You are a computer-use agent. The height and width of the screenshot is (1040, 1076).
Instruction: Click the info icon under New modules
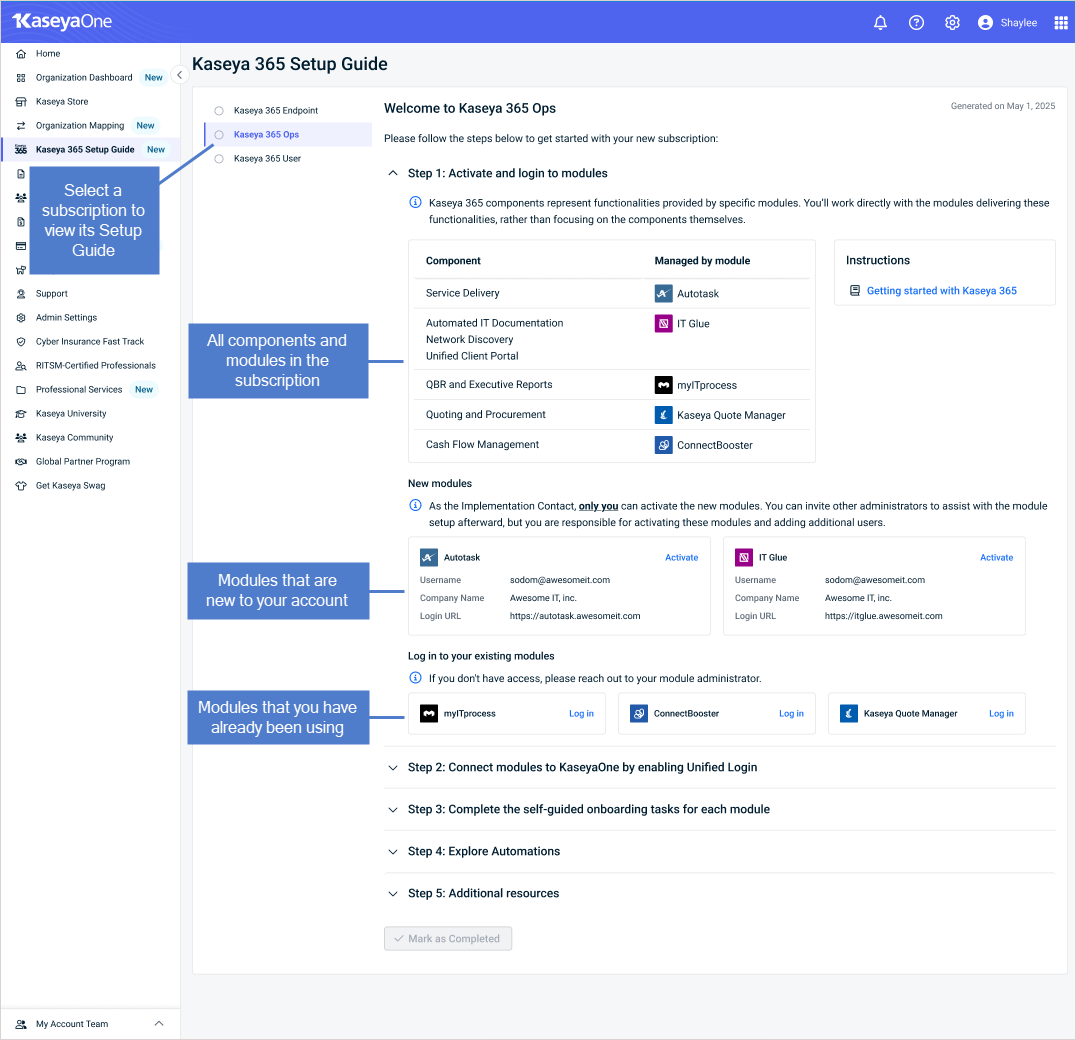tap(415, 506)
